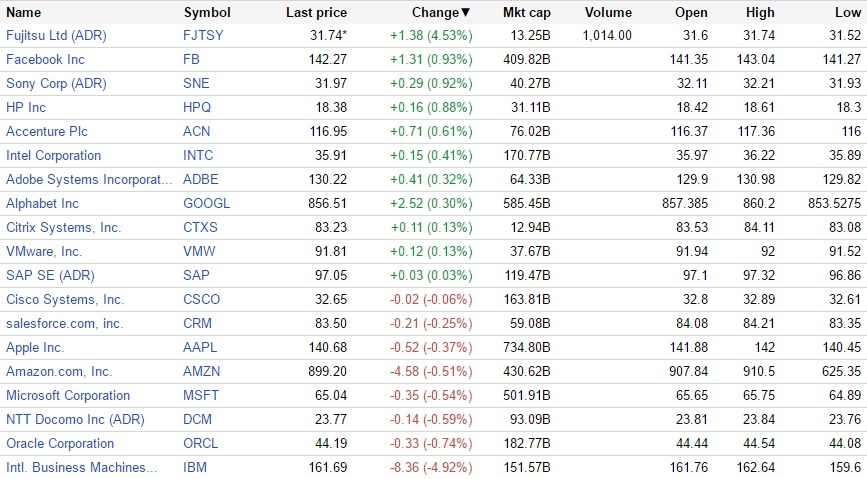Sort by the Last price header
867x479 pixels.
(x=316, y=13)
